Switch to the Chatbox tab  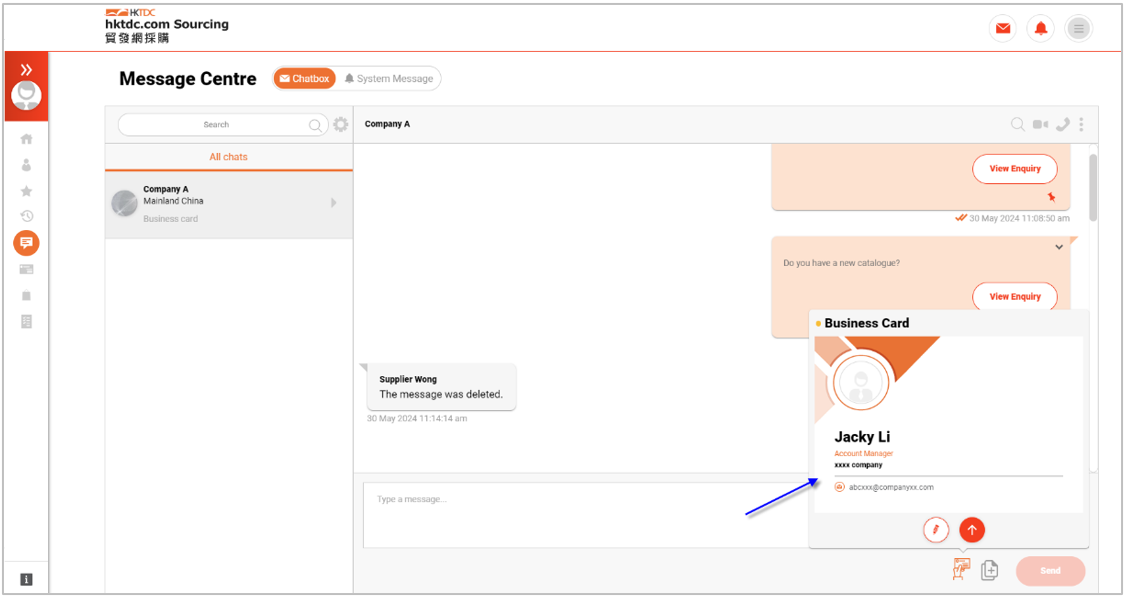pyautogui.click(x=304, y=78)
